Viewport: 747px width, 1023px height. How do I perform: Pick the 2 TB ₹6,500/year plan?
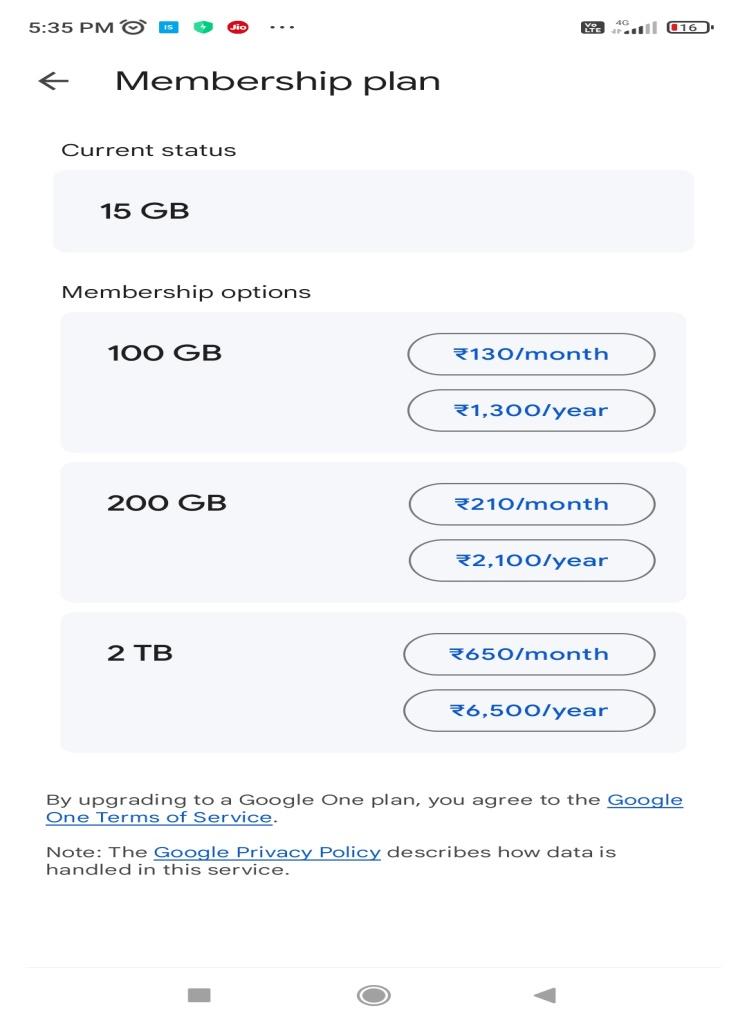(529, 710)
